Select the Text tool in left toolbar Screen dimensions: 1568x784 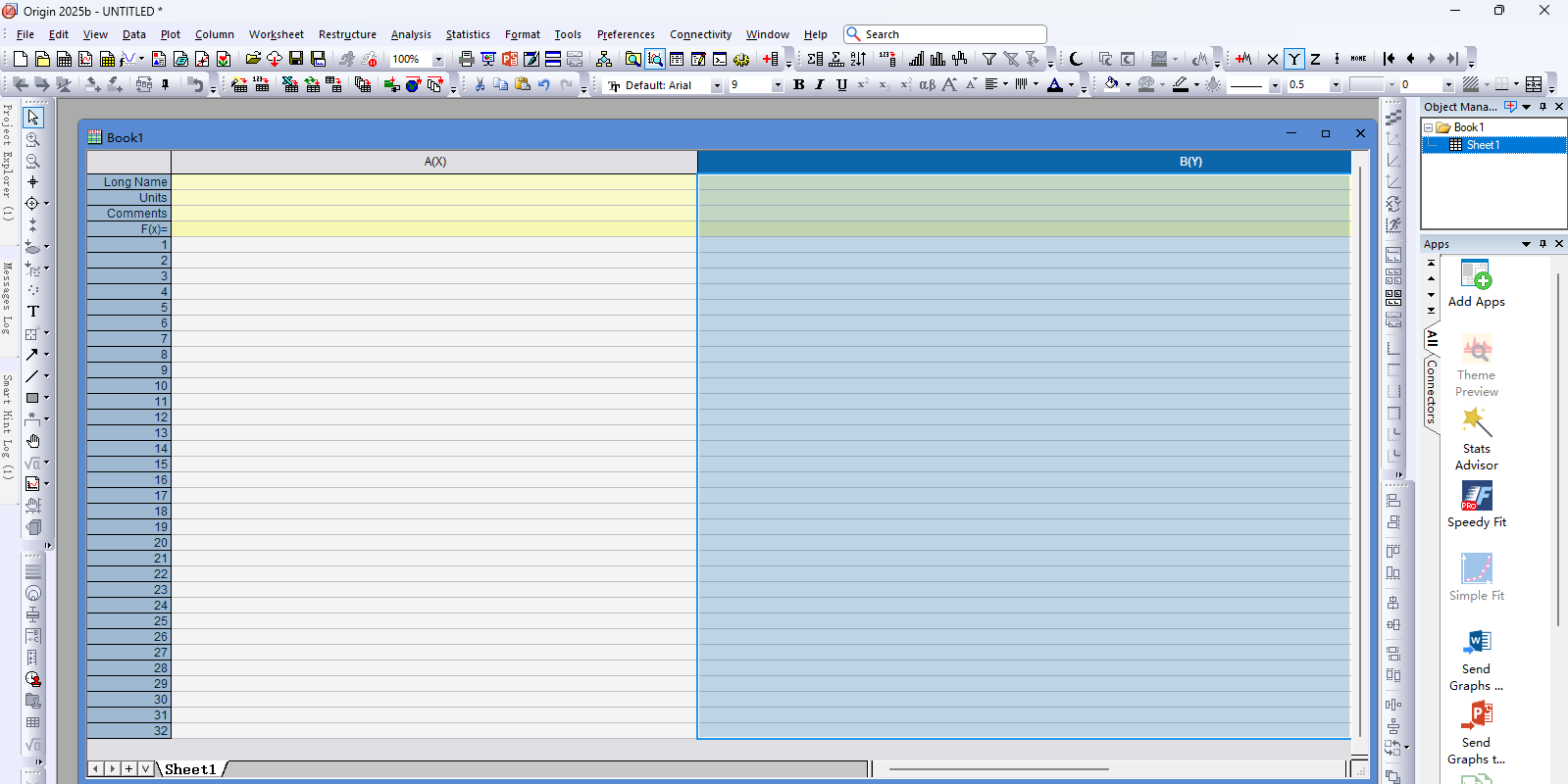click(32, 312)
